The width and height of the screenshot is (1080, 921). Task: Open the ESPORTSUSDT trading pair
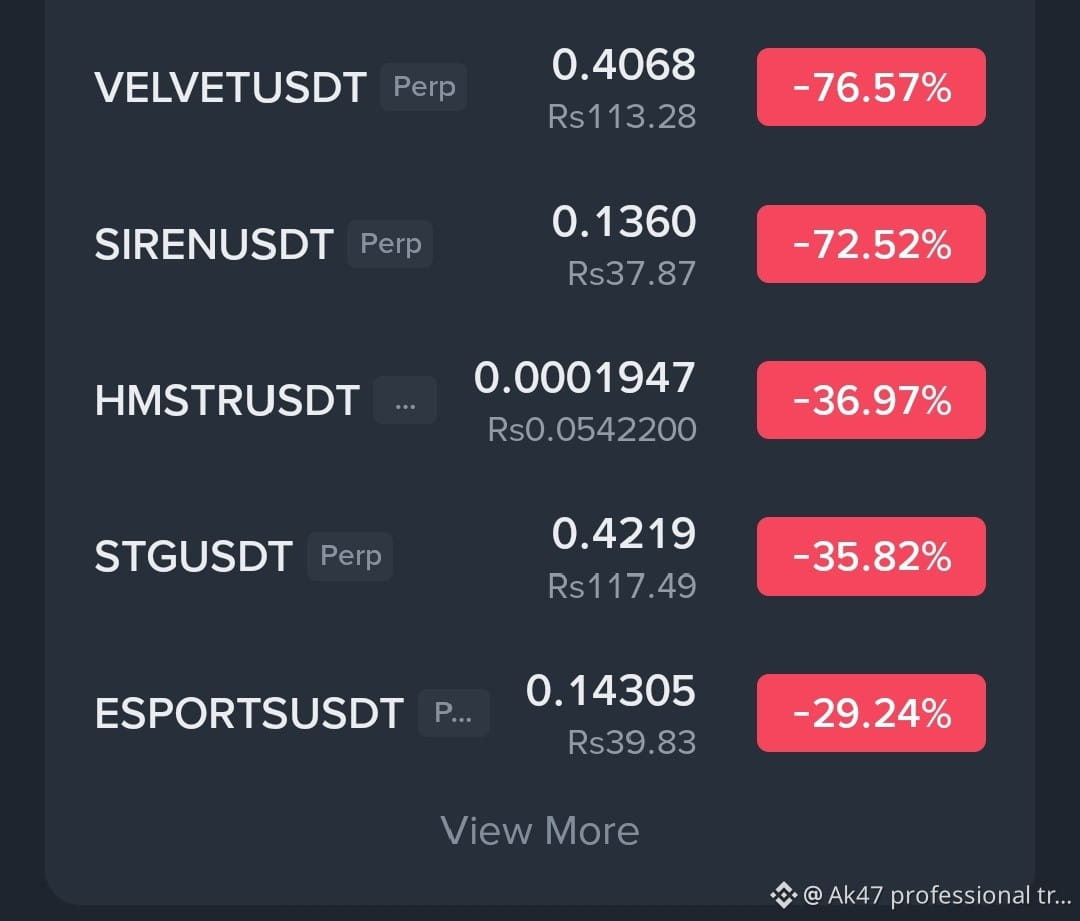click(x=249, y=713)
